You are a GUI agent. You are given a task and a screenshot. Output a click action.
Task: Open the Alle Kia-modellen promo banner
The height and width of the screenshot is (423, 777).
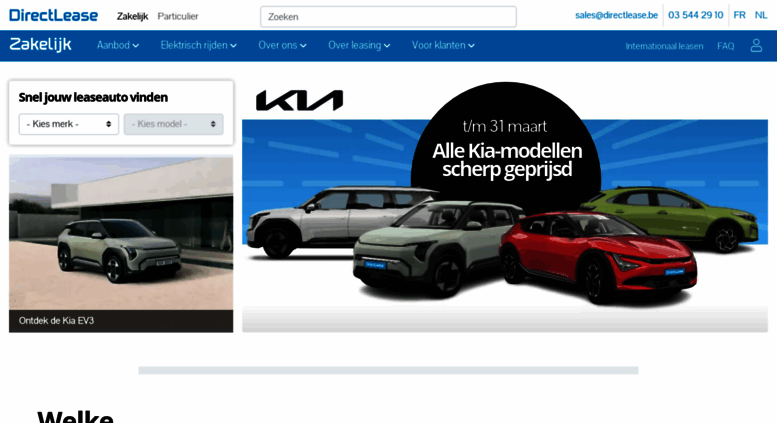coord(505,207)
